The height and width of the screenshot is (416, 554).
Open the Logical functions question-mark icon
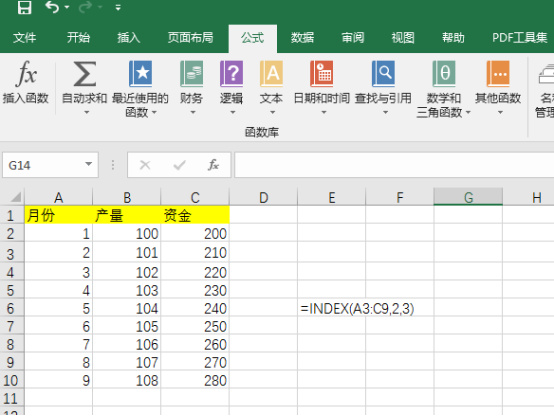coord(231,74)
